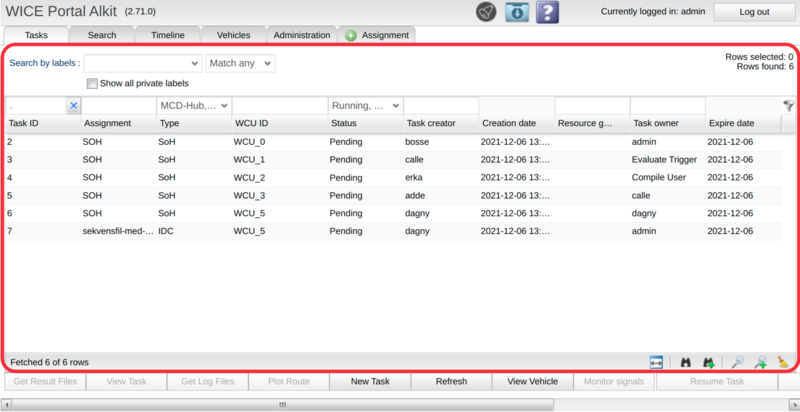This screenshot has height=412, width=800.
Task: Click the blue help question mark icon
Action: (x=547, y=12)
